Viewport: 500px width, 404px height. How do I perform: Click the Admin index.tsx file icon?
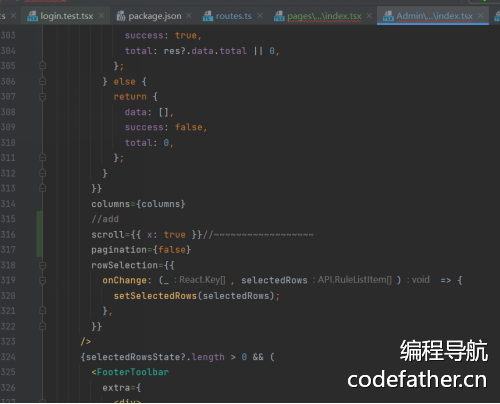click(x=388, y=16)
